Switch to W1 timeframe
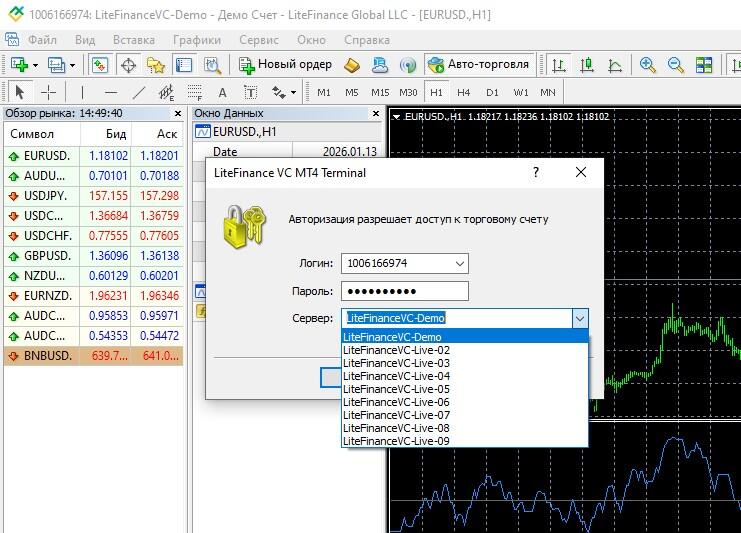The width and height of the screenshot is (741, 533). [x=521, y=93]
